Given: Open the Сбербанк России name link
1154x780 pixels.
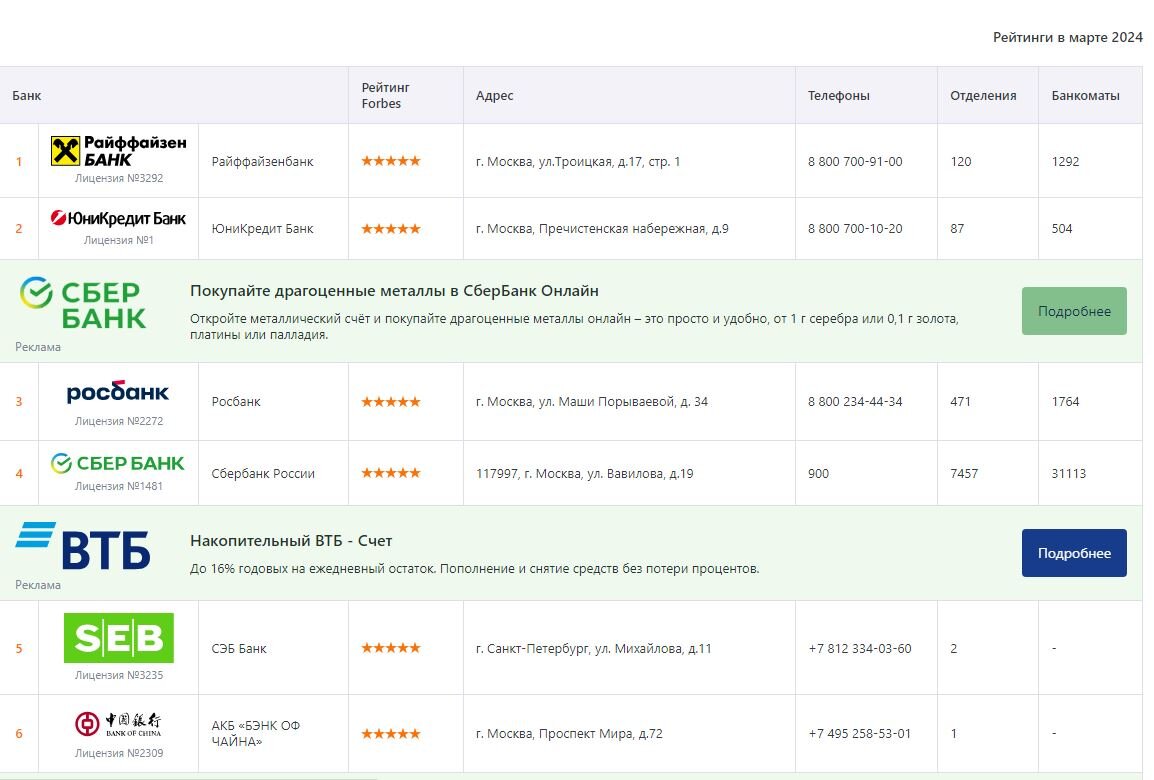Looking at the screenshot, I should (263, 474).
